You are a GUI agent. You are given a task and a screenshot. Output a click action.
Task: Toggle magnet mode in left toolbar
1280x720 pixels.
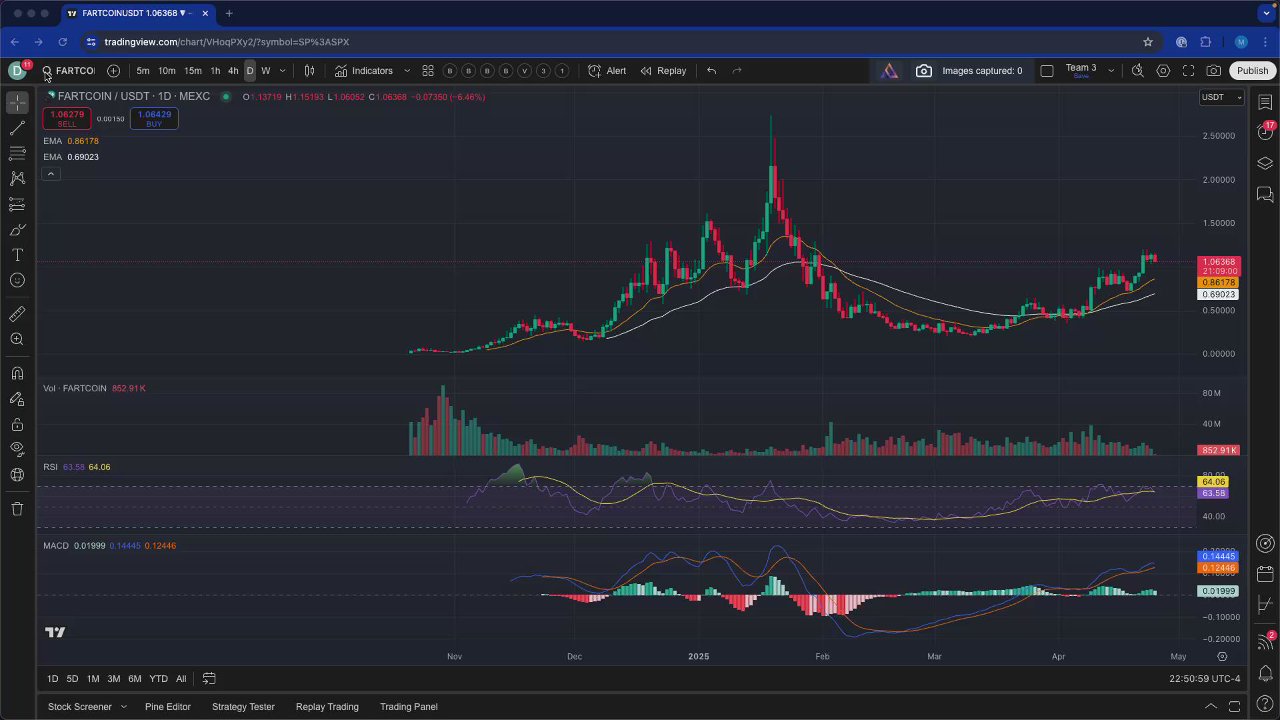point(17,373)
